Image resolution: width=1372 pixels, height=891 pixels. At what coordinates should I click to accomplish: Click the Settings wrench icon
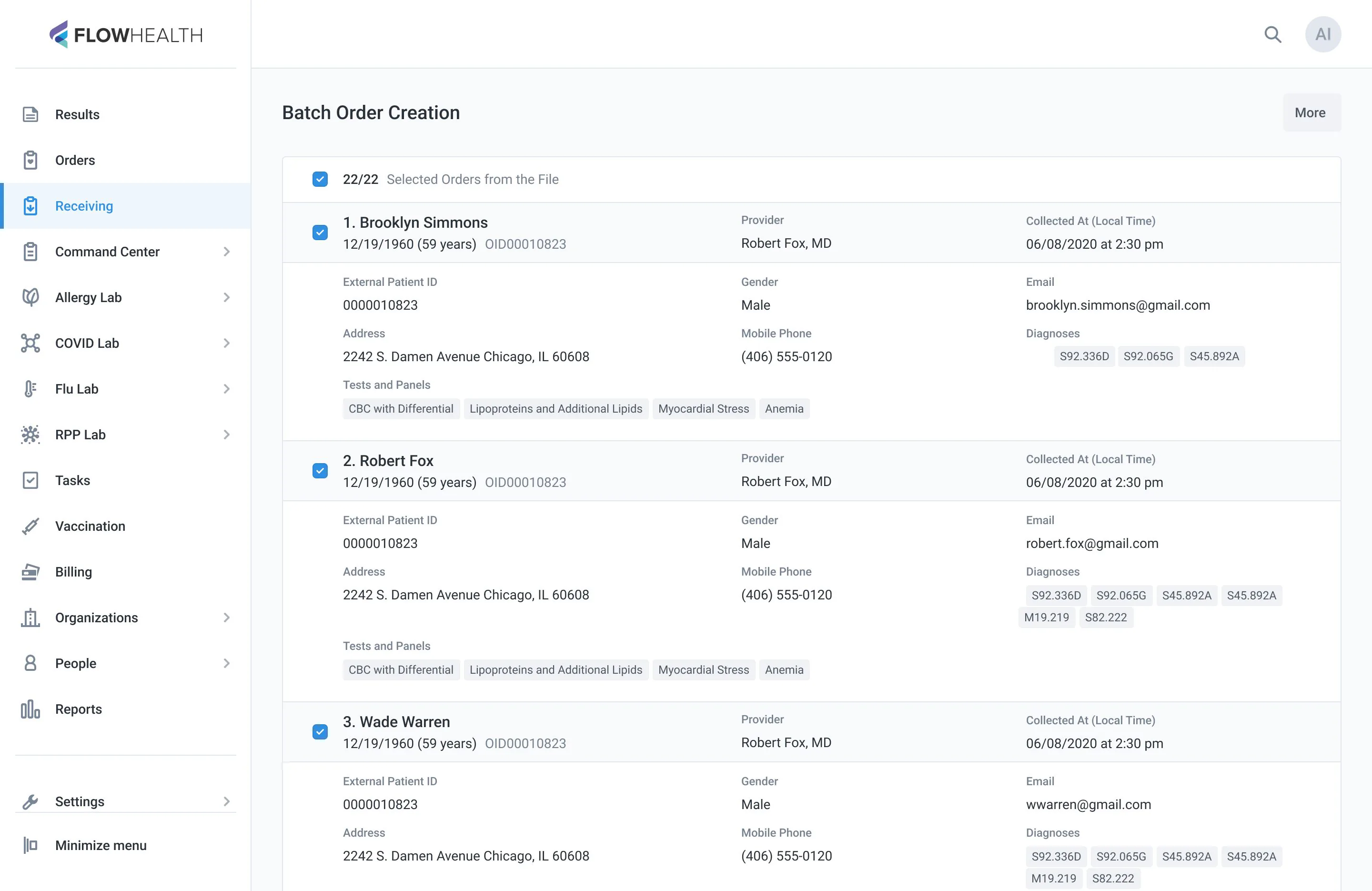click(x=30, y=801)
